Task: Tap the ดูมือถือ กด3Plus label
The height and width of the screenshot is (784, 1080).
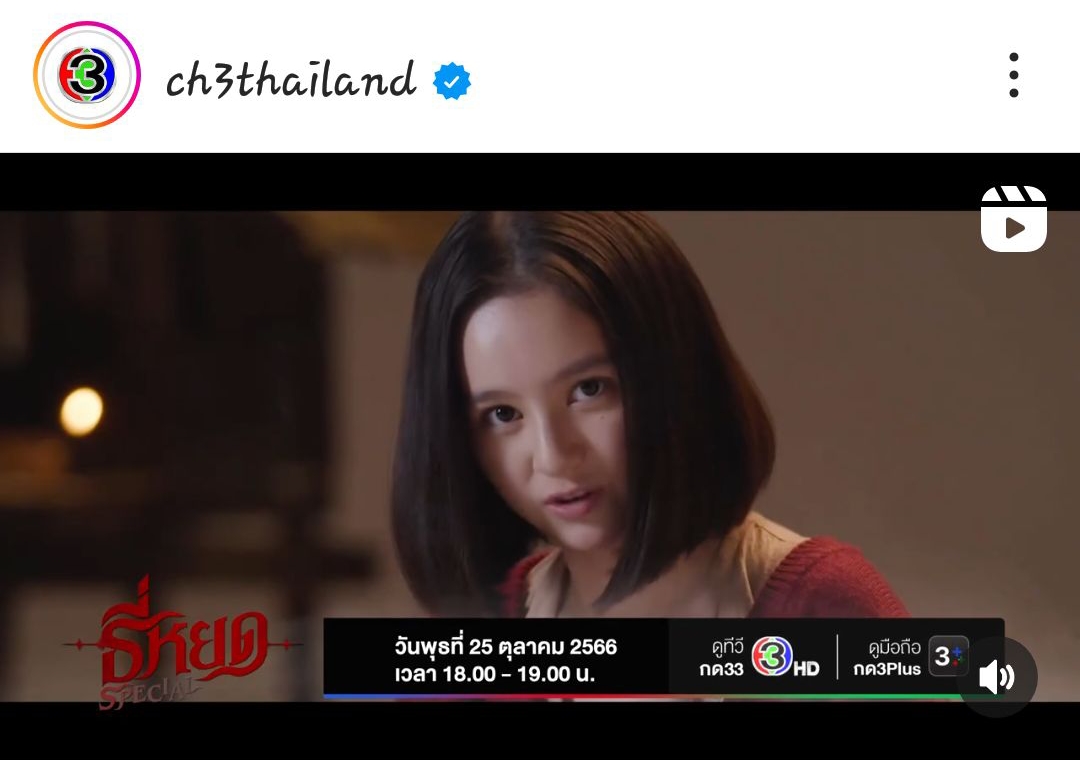Action: pos(887,658)
